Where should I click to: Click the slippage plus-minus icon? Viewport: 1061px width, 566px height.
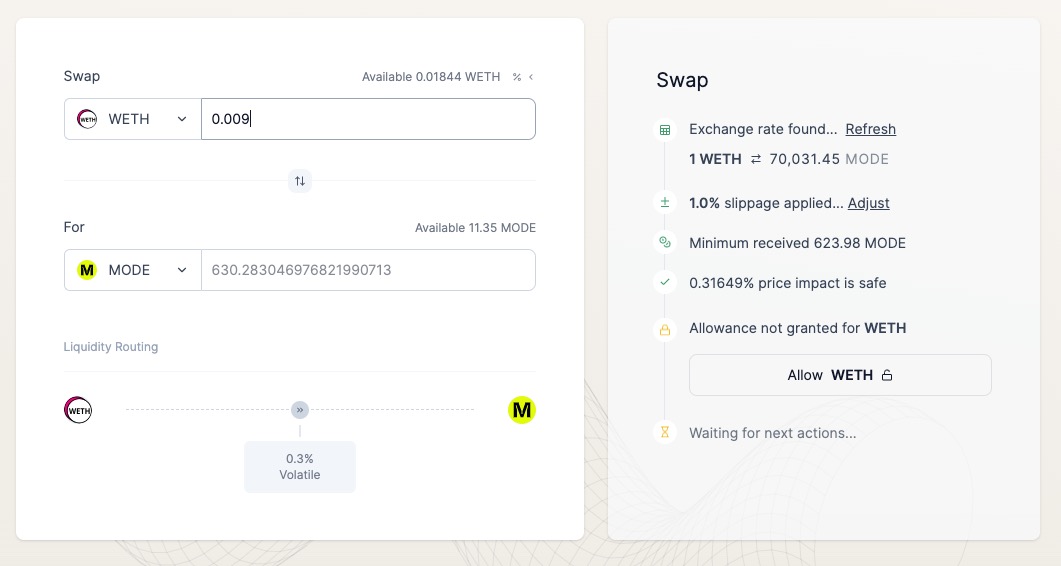pyautogui.click(x=664, y=203)
